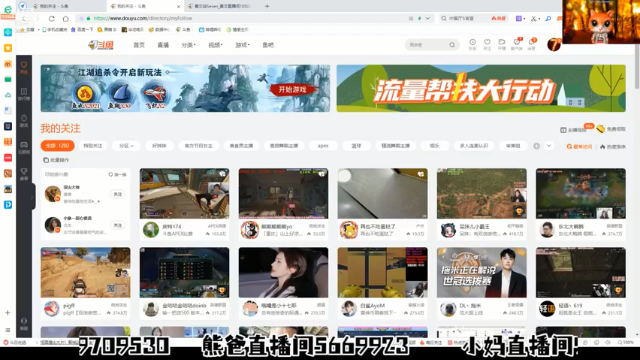Click the batch operation icon below filters
The image size is (640, 360).
(46, 160)
